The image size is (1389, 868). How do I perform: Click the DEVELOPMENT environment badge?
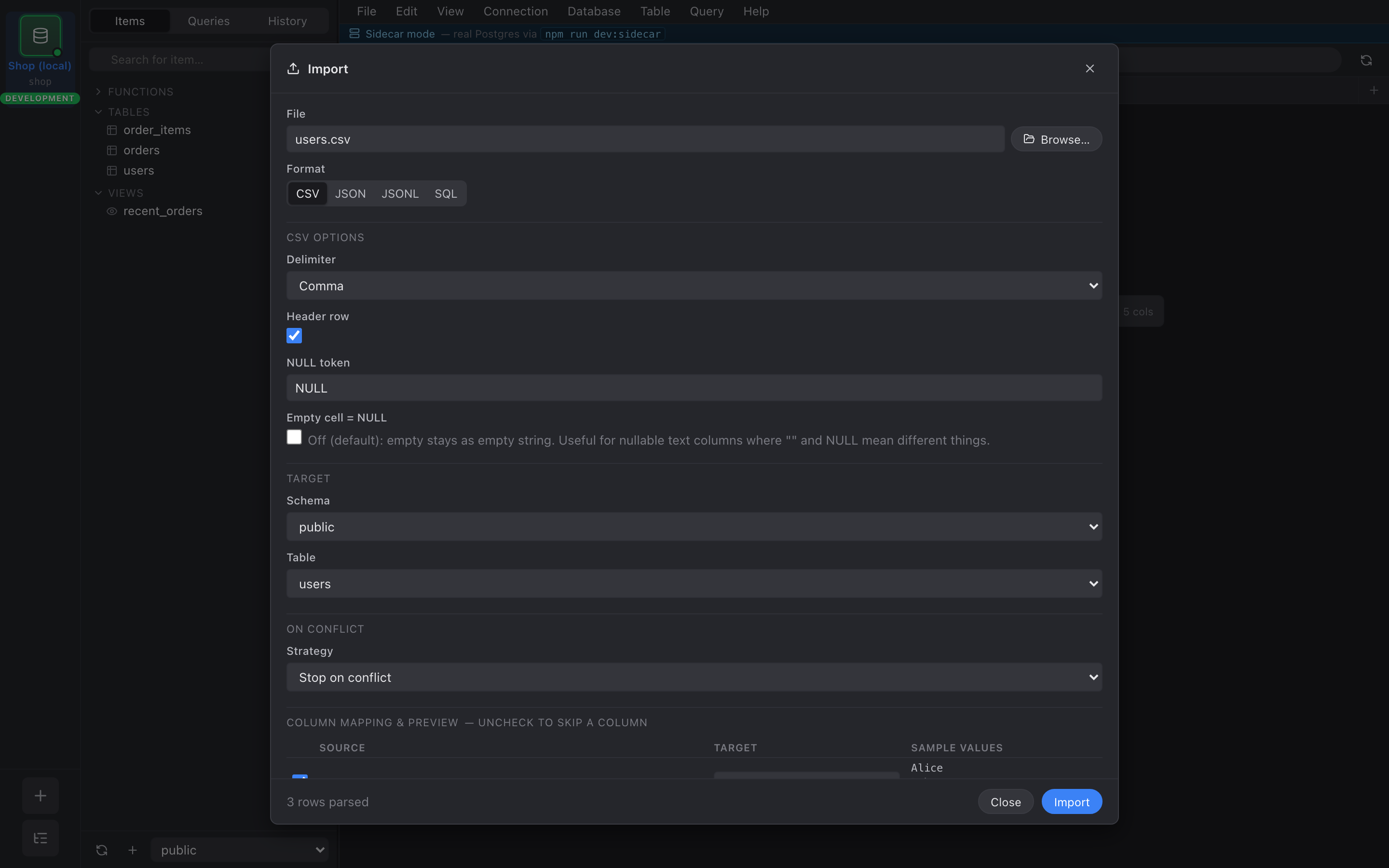coord(40,98)
